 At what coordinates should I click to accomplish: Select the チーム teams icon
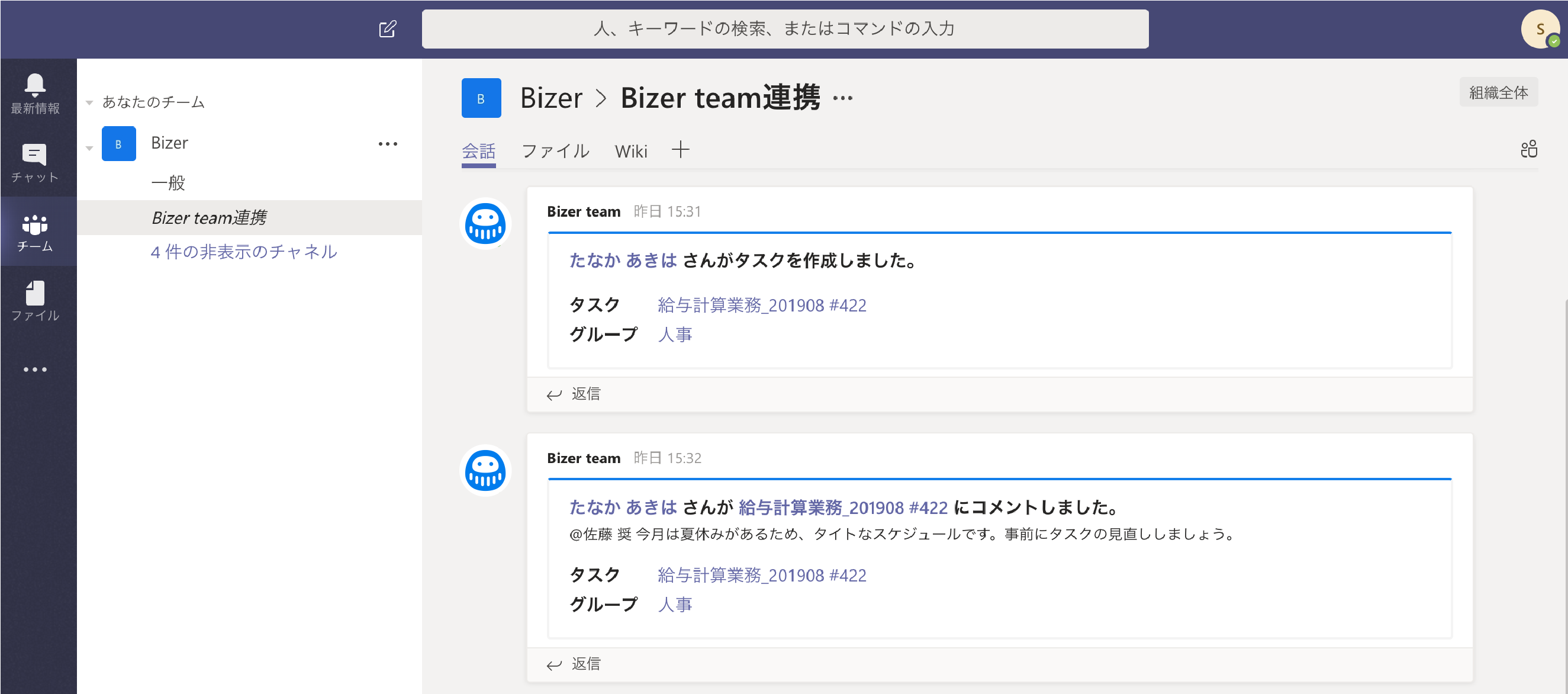coord(35,232)
